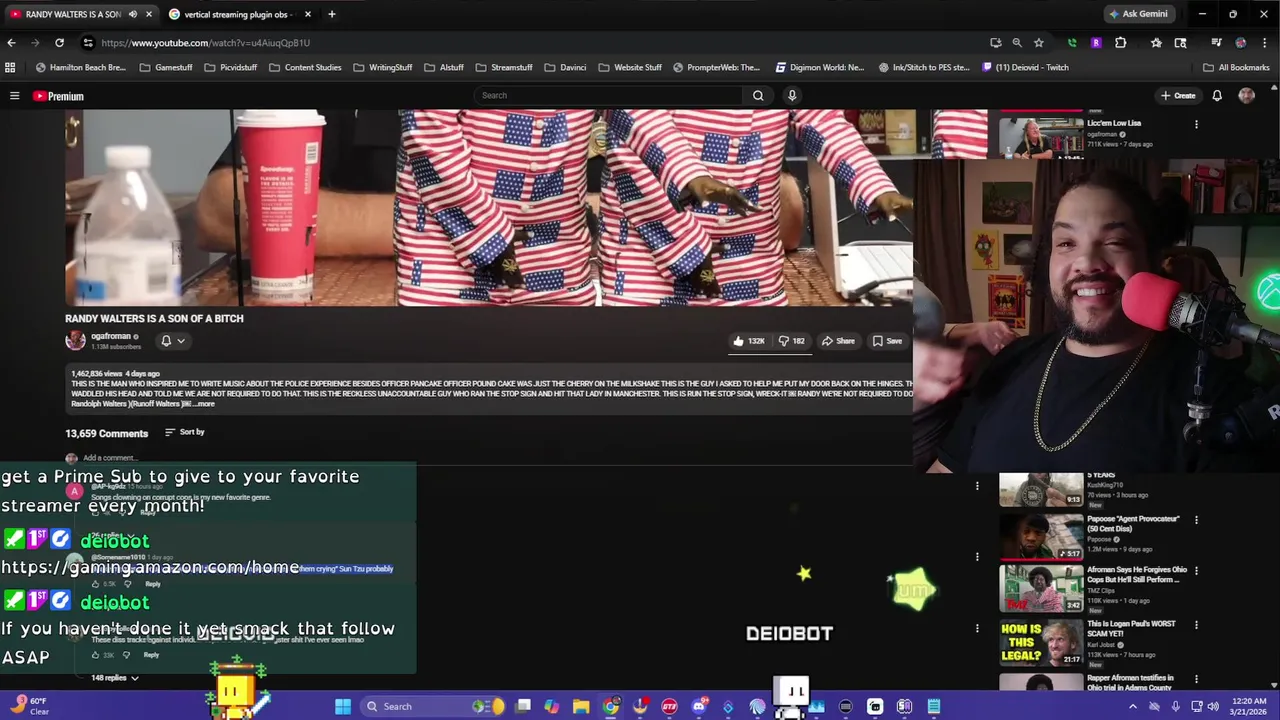This screenshot has height=720, width=1280.
Task: Click the Ask Gemini button
Action: (1138, 14)
